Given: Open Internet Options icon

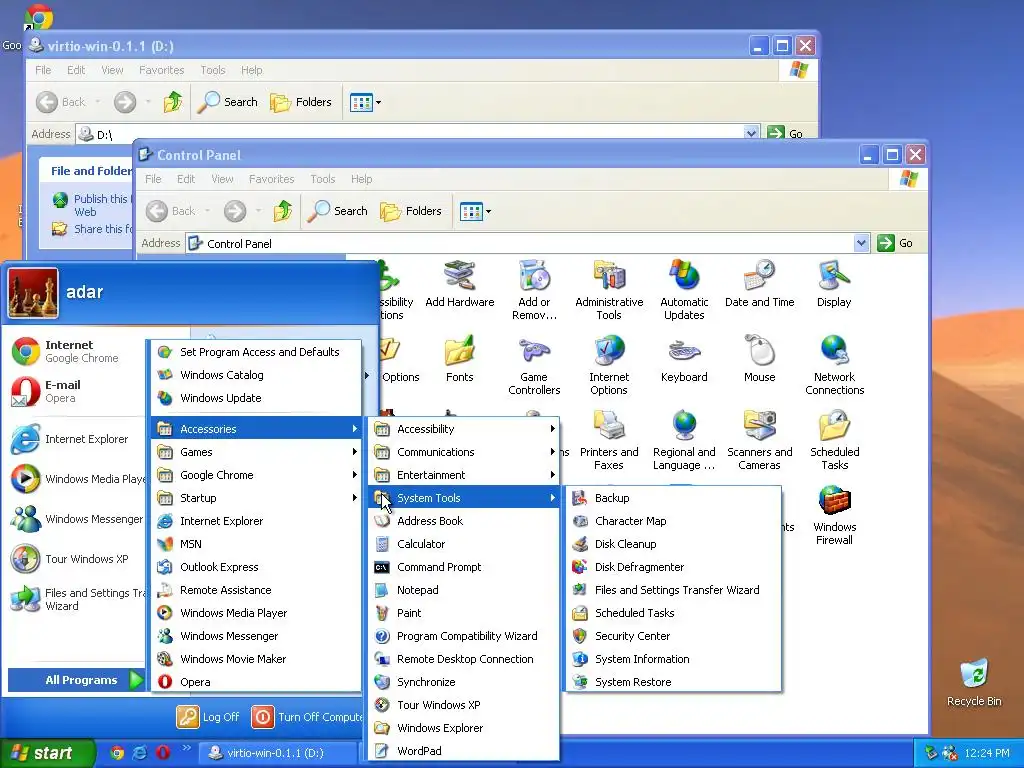Looking at the screenshot, I should [x=609, y=366].
